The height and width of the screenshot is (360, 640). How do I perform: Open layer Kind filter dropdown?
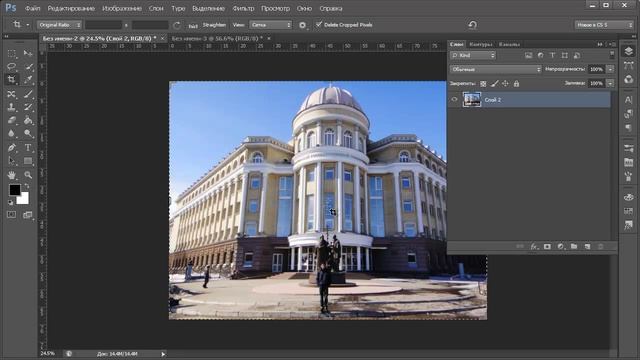[x=473, y=56]
